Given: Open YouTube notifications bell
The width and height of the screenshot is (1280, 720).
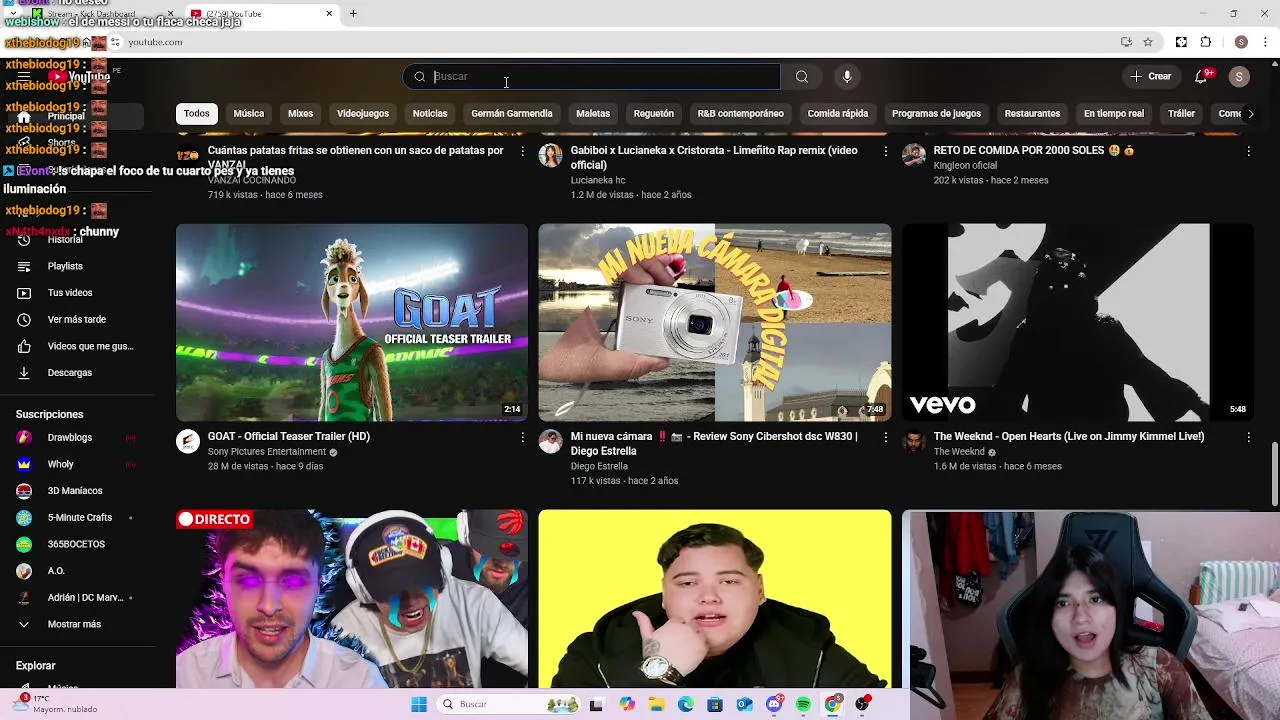Looking at the screenshot, I should [1202, 76].
